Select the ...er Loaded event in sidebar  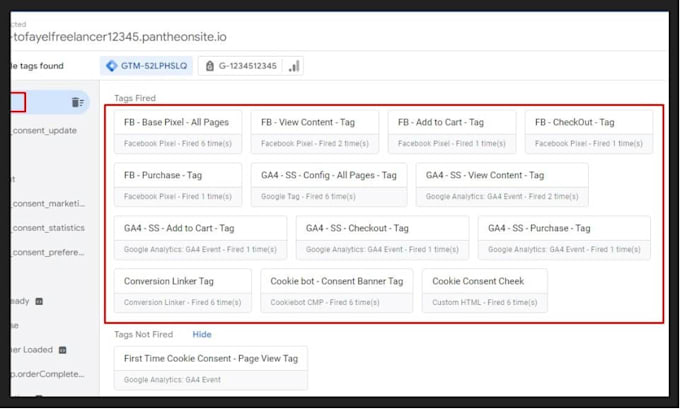(32, 350)
